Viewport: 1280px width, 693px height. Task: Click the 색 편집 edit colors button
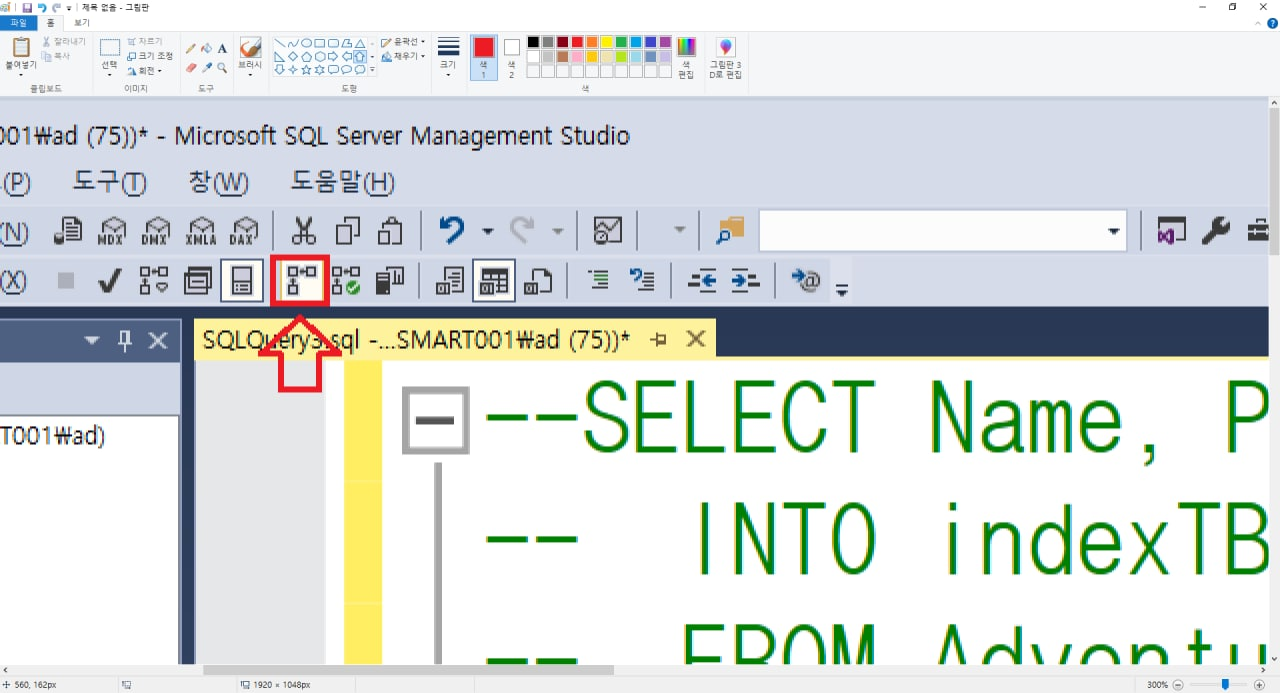(x=686, y=58)
